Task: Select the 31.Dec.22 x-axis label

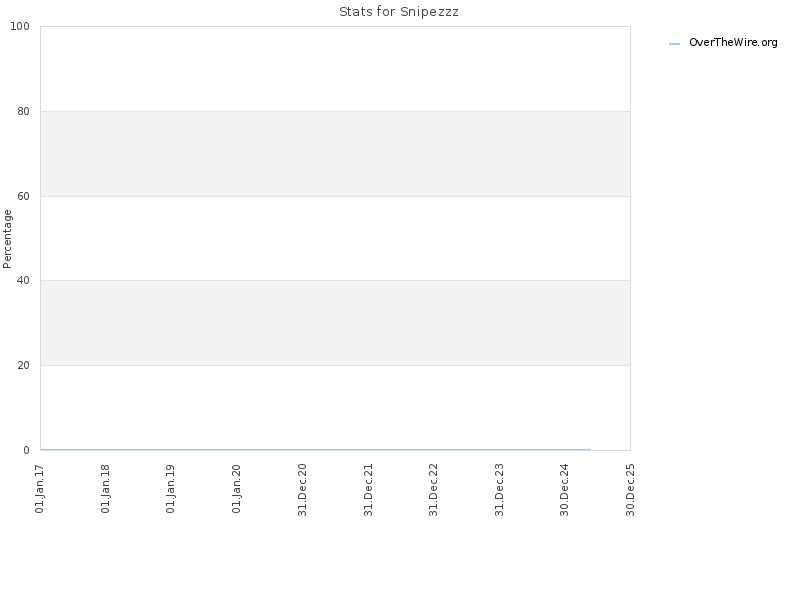Action: point(433,490)
